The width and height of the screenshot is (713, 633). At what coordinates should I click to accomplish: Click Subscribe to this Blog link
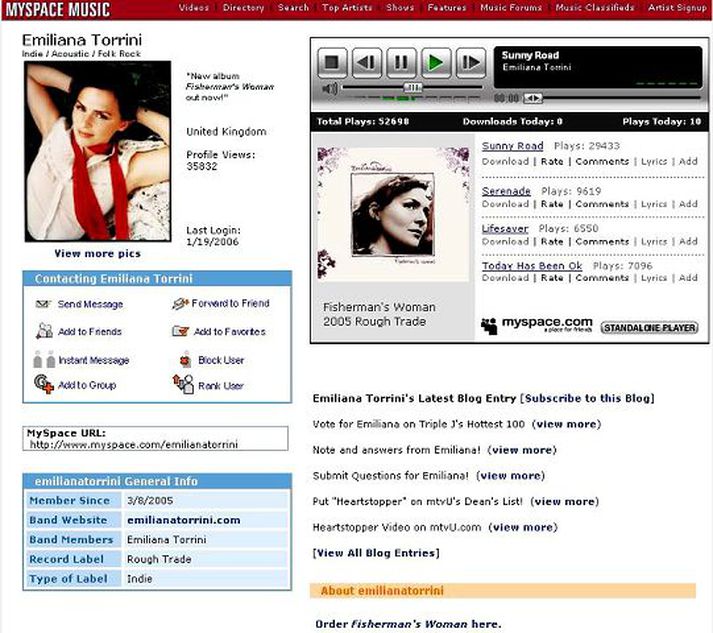click(587, 398)
